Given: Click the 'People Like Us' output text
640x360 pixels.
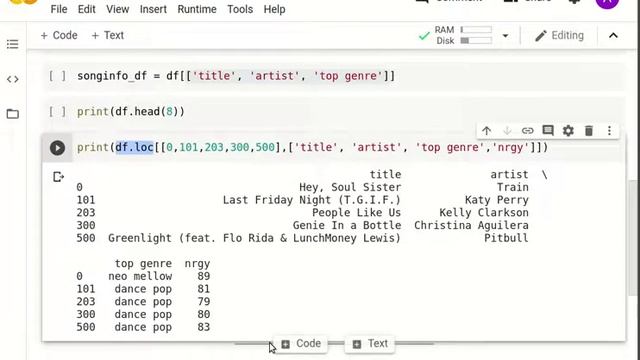Looking at the screenshot, I should click(357, 213).
